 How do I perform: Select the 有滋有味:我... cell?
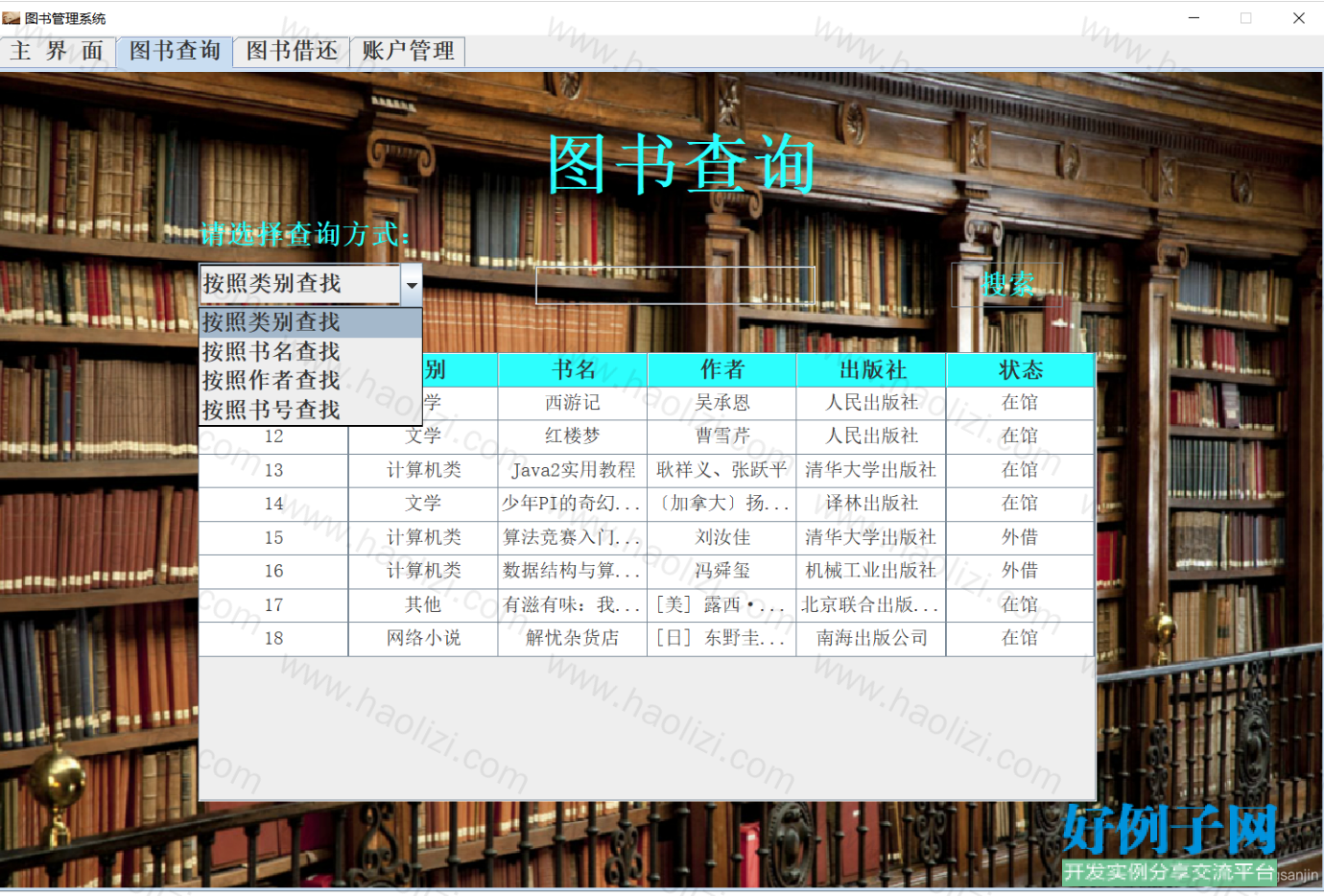coord(573,604)
